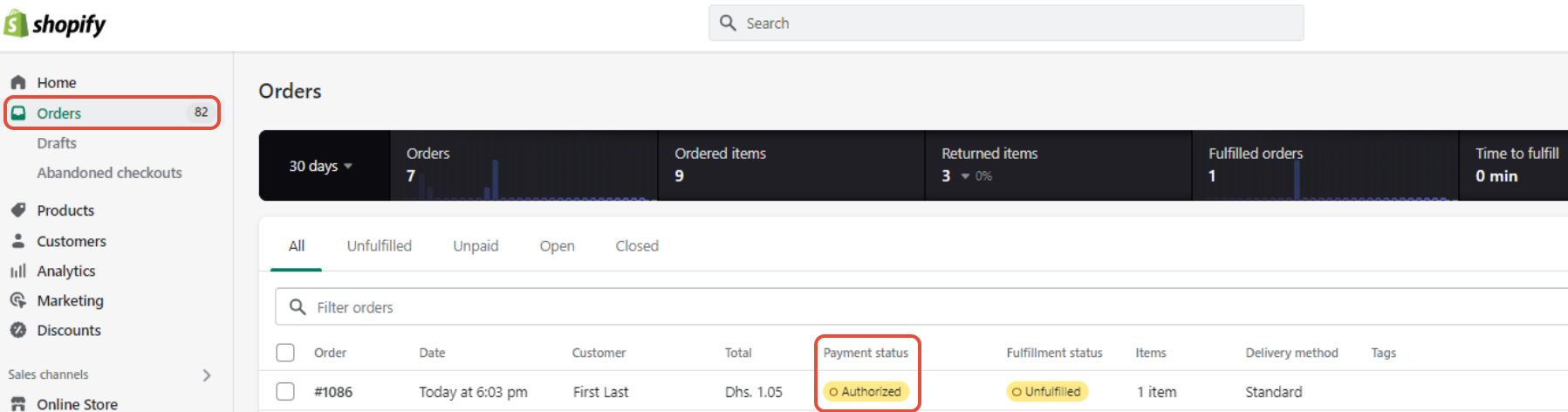Viewport: 1568px width, 412px height.
Task: Click the Items column header
Action: pos(1151,353)
